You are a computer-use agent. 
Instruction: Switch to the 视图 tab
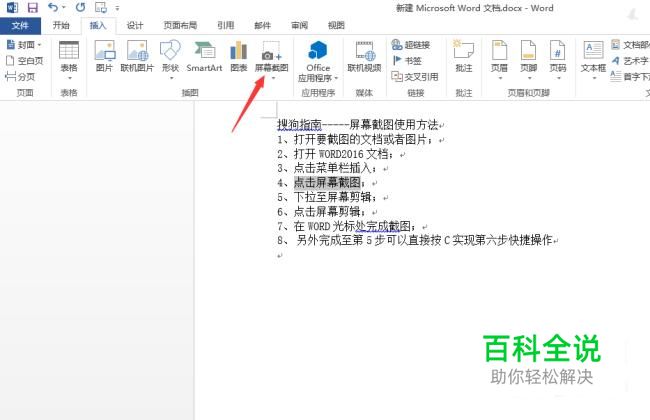click(336, 26)
